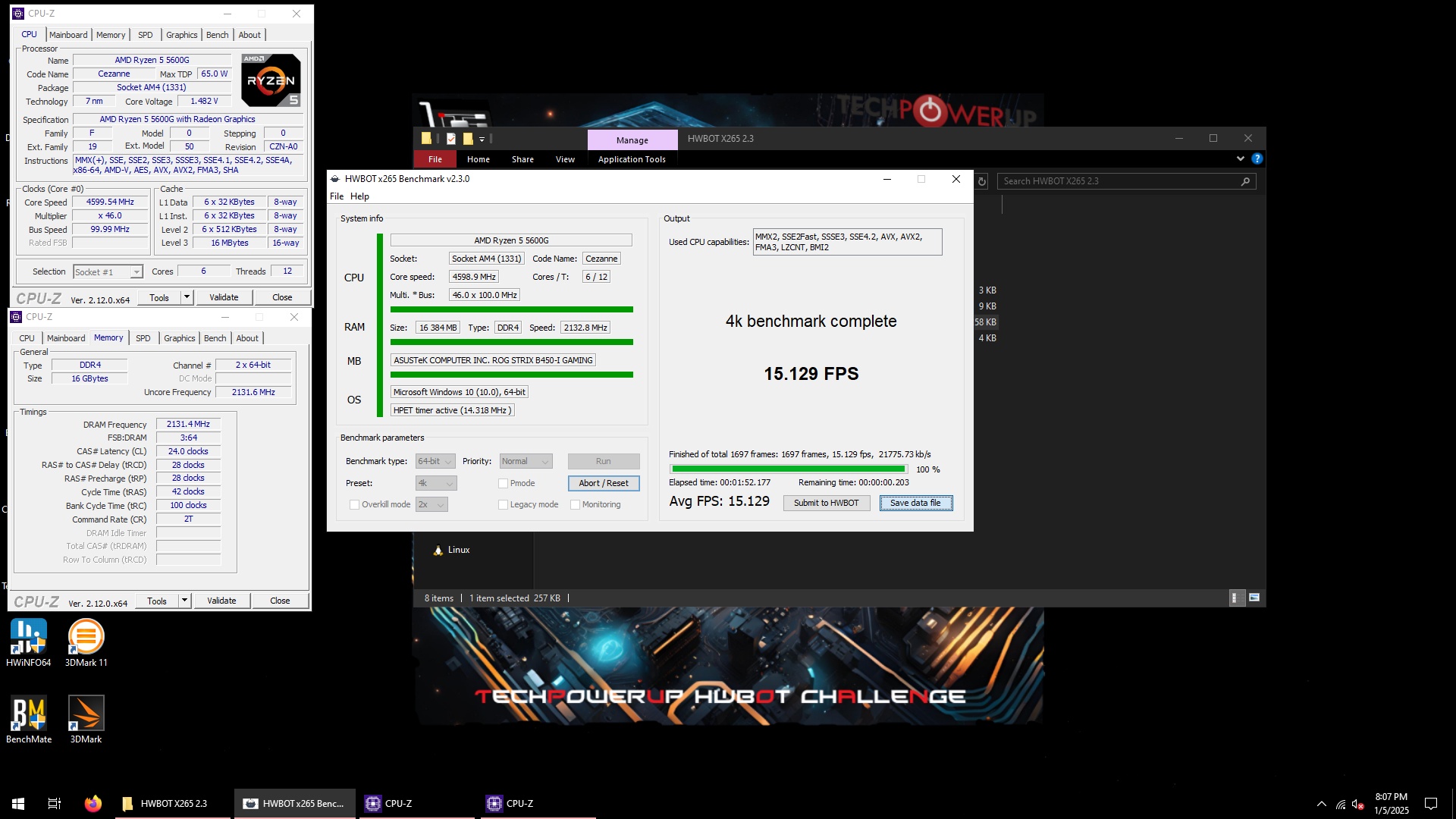Open the Help menu in HWBOT x265
This screenshot has width=1456, height=819.
coord(359,196)
